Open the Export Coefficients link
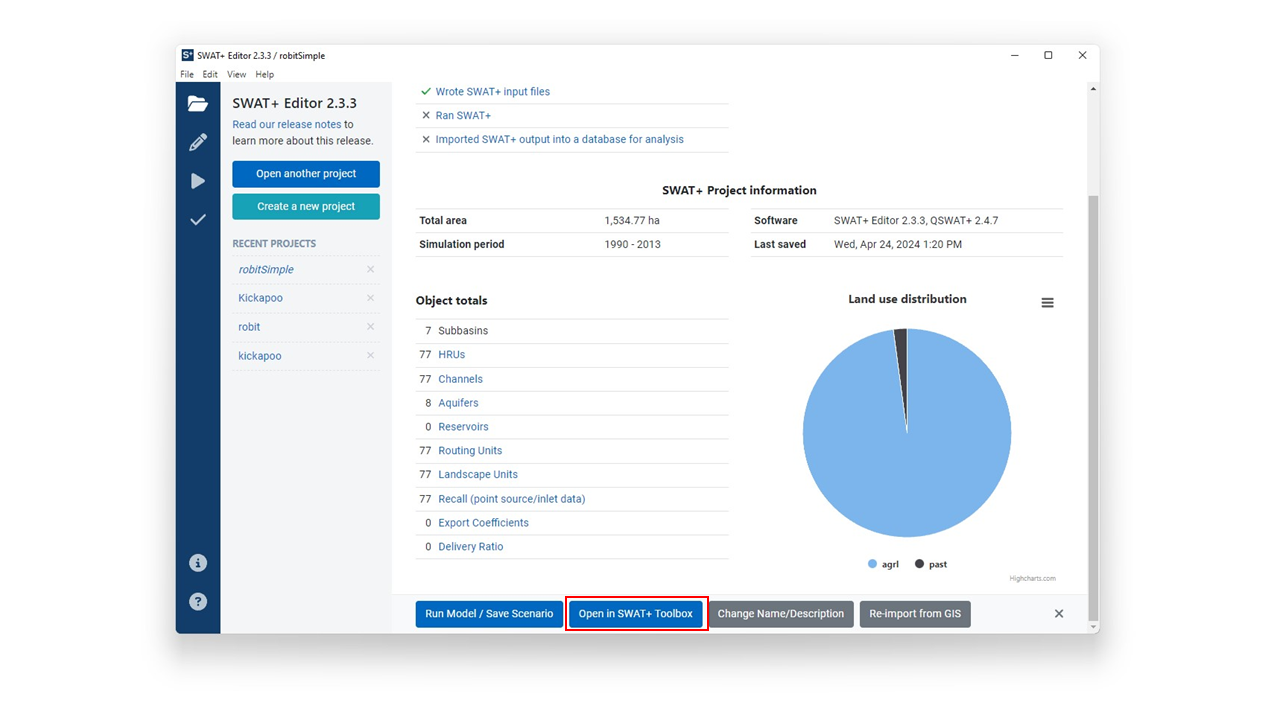 point(483,523)
